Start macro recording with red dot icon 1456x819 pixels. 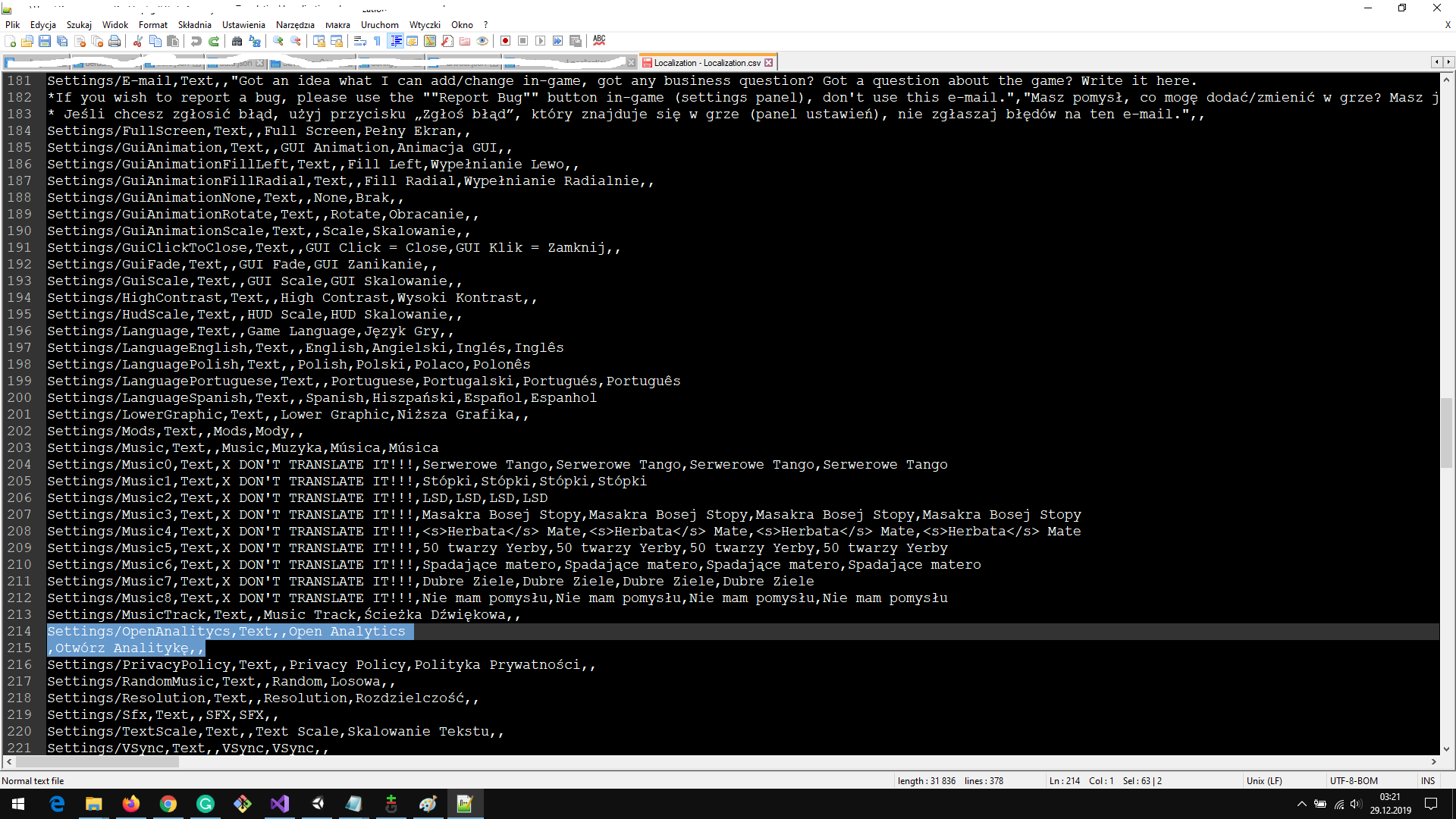pyautogui.click(x=506, y=41)
